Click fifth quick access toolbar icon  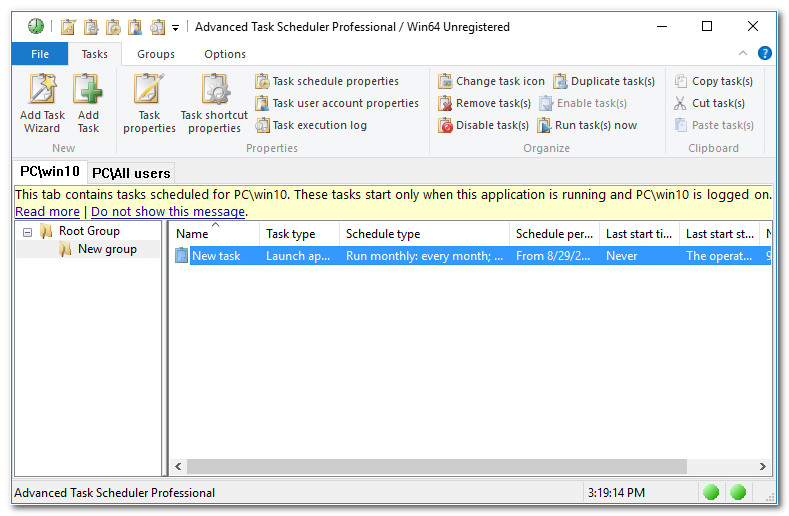coord(157,27)
